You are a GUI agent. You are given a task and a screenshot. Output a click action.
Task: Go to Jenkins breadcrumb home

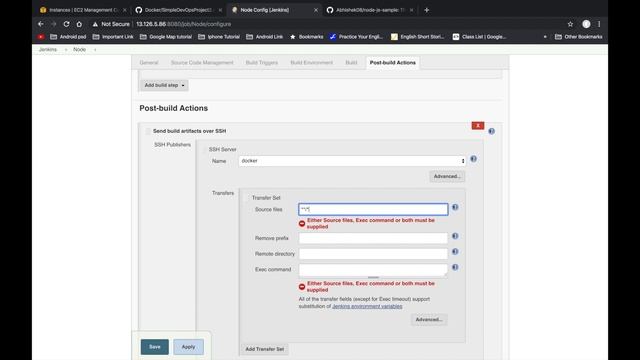coord(48,49)
